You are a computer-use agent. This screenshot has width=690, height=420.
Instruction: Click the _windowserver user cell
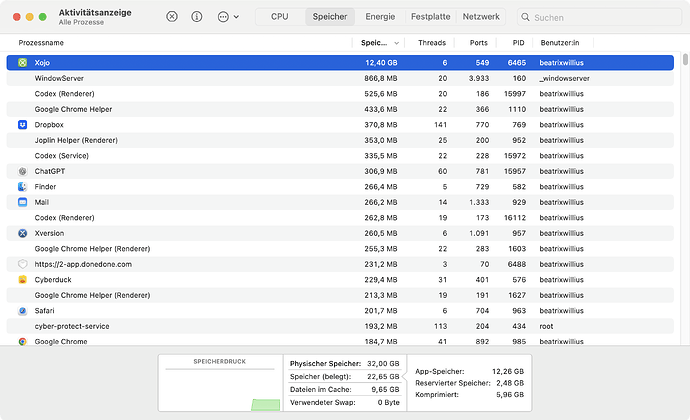click(565, 78)
